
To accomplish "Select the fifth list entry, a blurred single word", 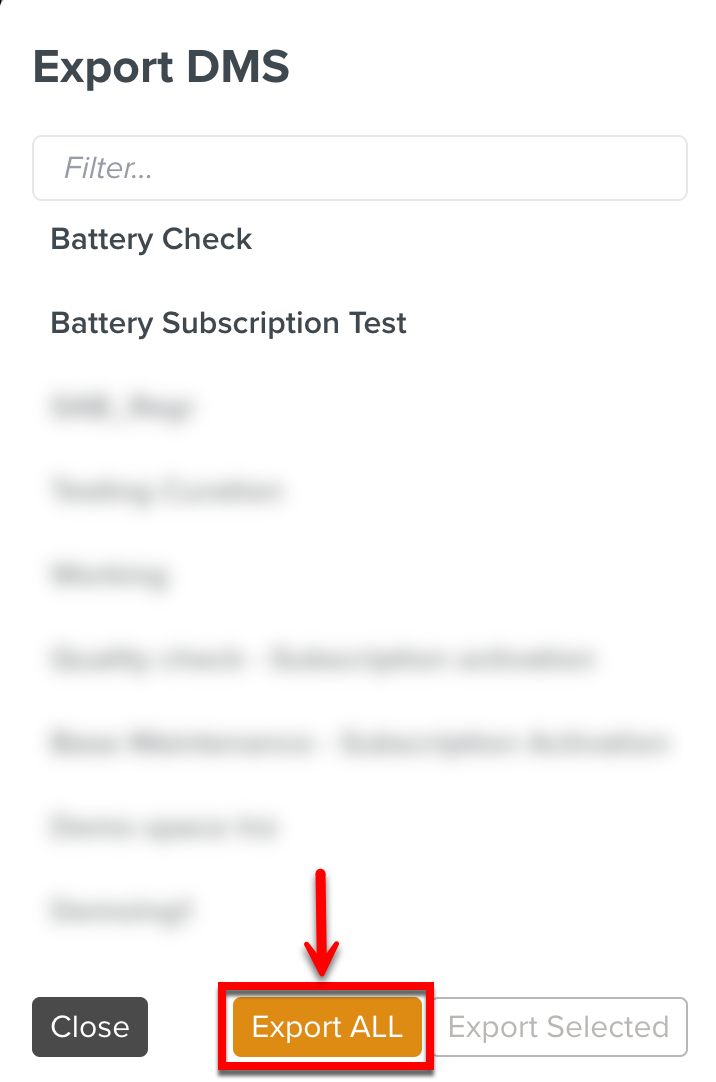I will pos(109,575).
